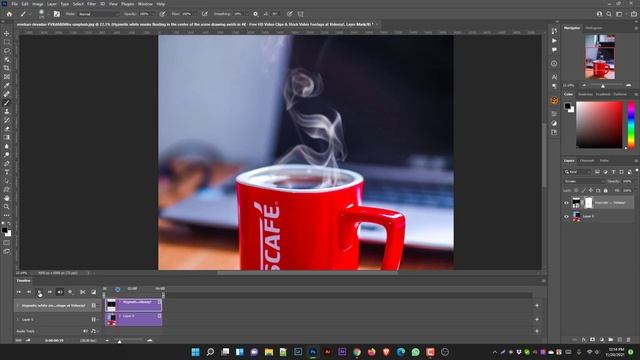Open the Character panel icon
Viewport: 640px width, 360px height.
pos(554,77)
